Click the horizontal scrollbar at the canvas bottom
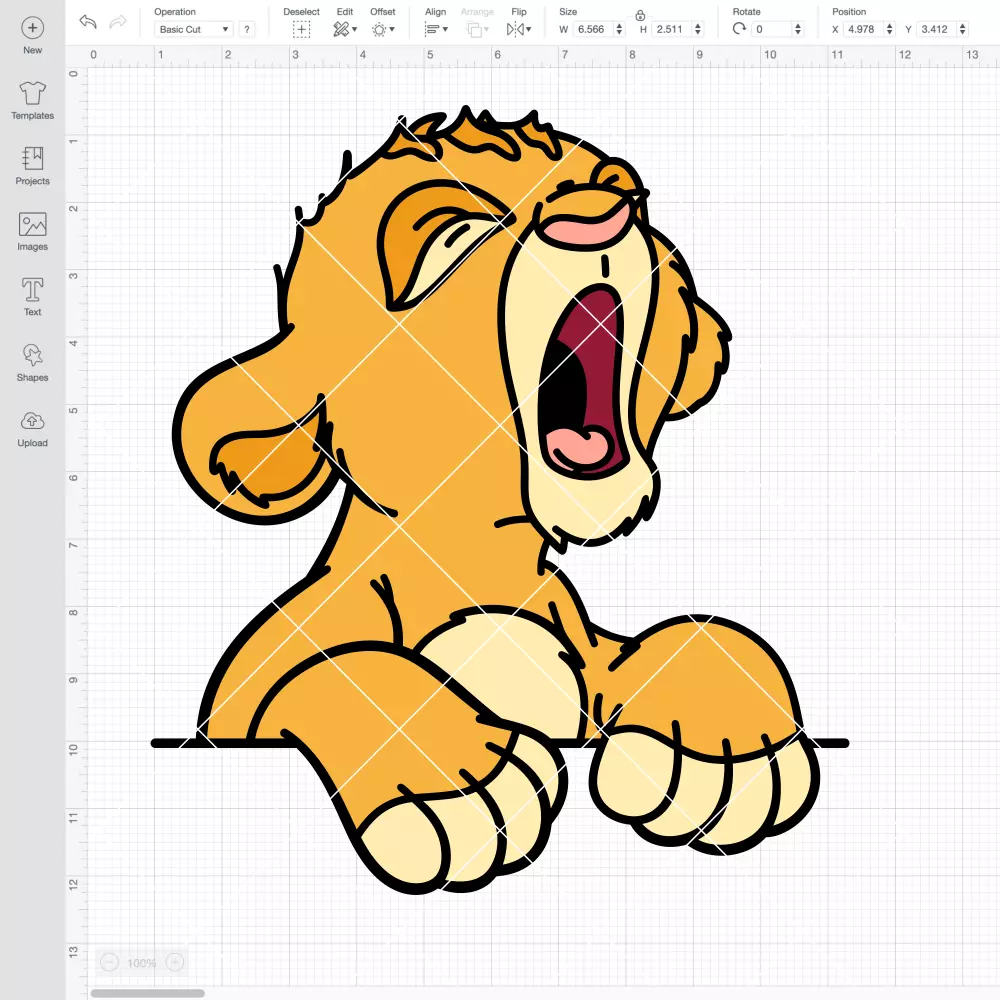 click(147, 993)
